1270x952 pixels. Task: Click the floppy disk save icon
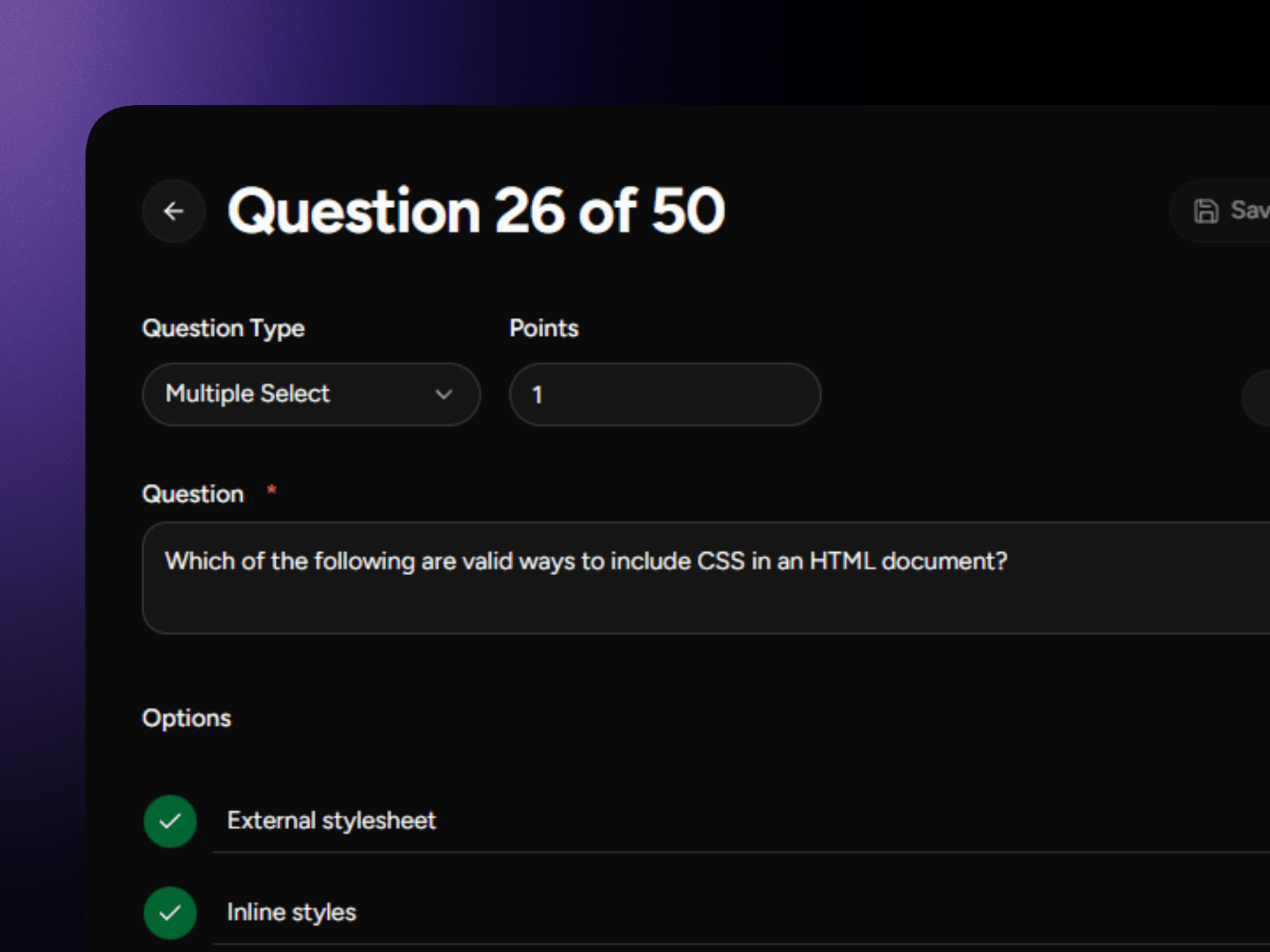[1206, 211]
